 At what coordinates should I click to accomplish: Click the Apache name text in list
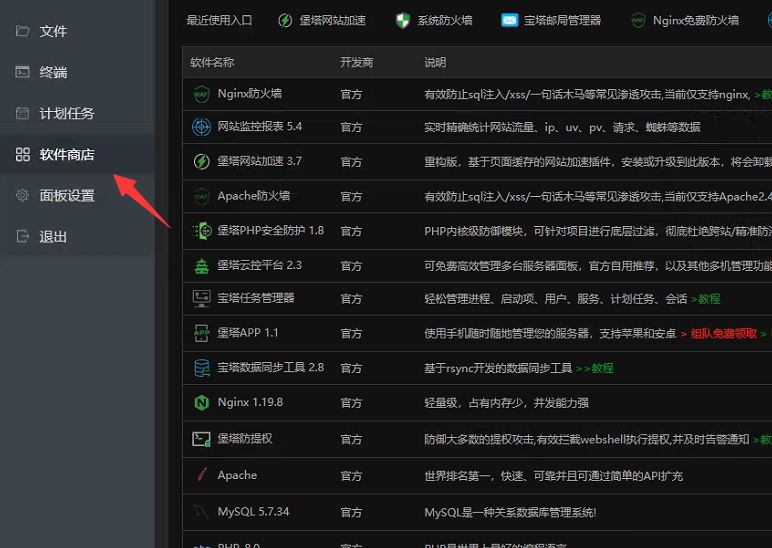237,475
